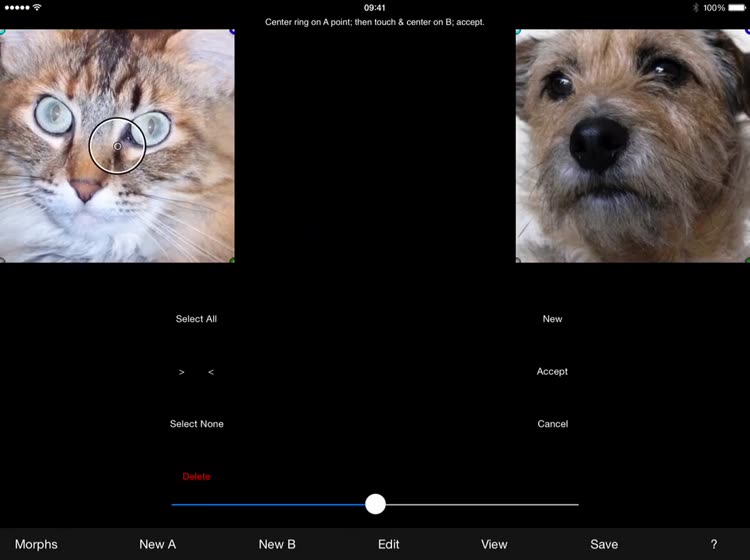Go to next point with > arrow
Image resolution: width=750 pixels, height=560 pixels.
point(181,372)
